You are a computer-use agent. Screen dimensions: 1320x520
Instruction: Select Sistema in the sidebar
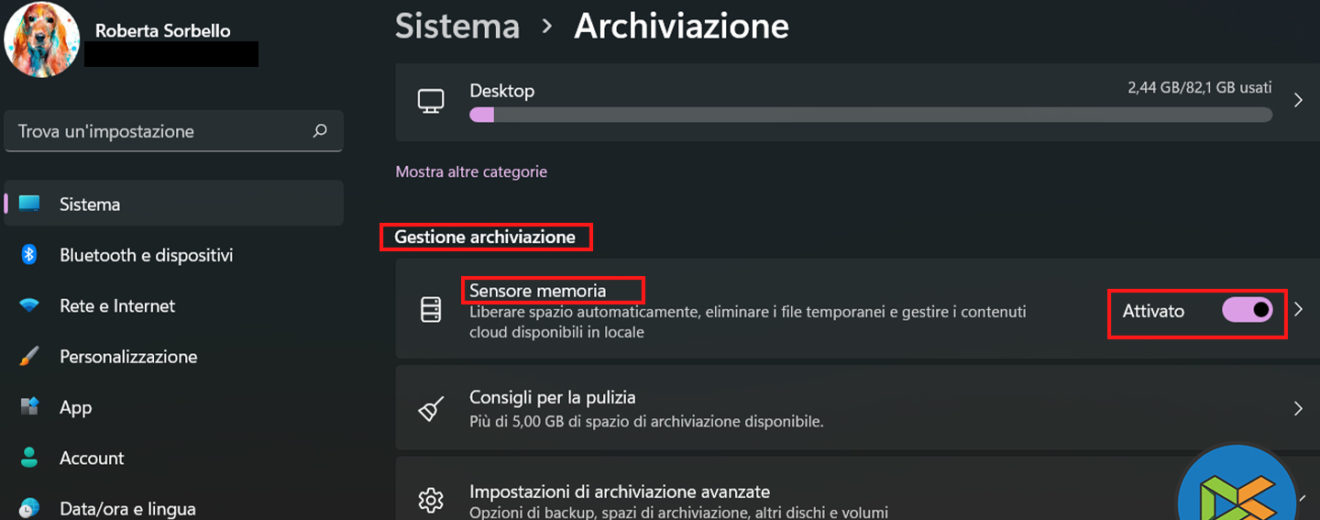(x=90, y=204)
